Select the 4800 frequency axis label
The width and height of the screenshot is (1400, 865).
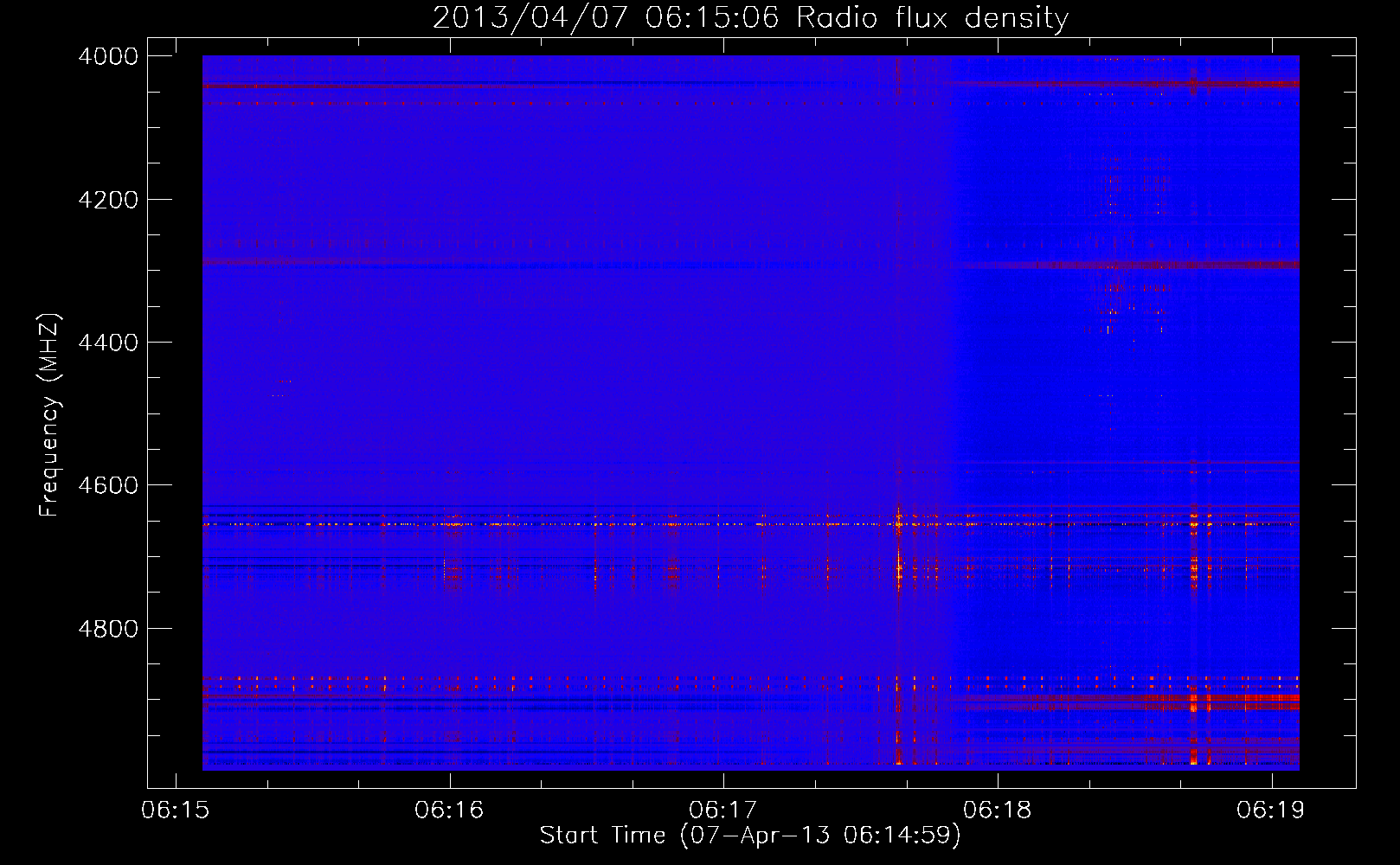tap(108, 629)
